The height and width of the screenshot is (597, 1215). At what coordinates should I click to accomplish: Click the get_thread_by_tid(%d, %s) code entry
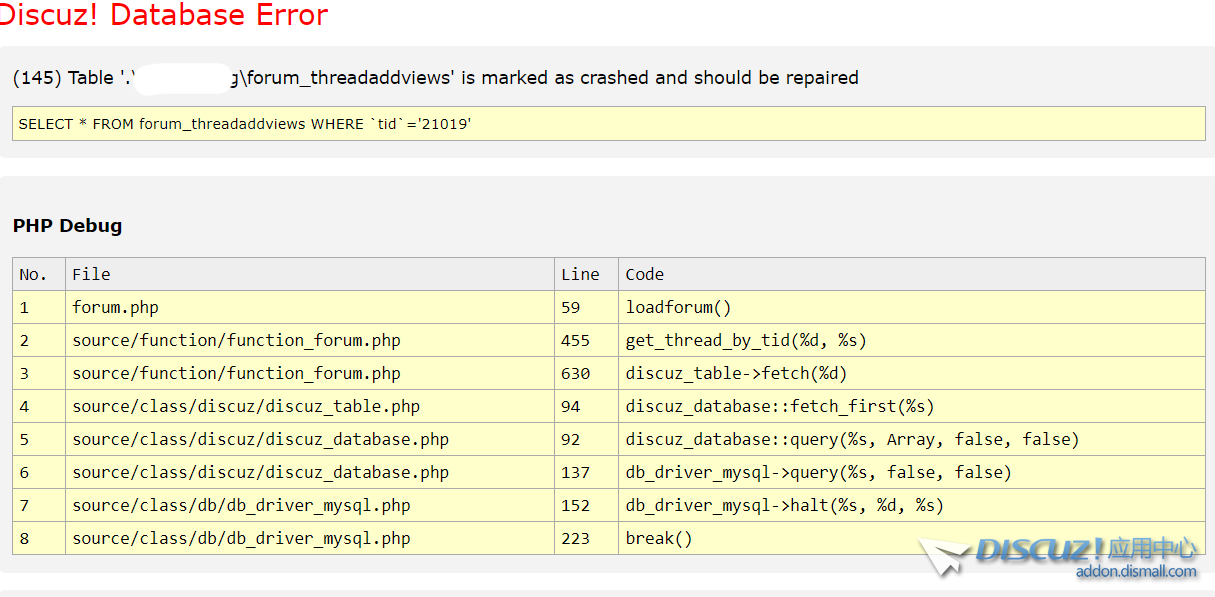(745, 340)
